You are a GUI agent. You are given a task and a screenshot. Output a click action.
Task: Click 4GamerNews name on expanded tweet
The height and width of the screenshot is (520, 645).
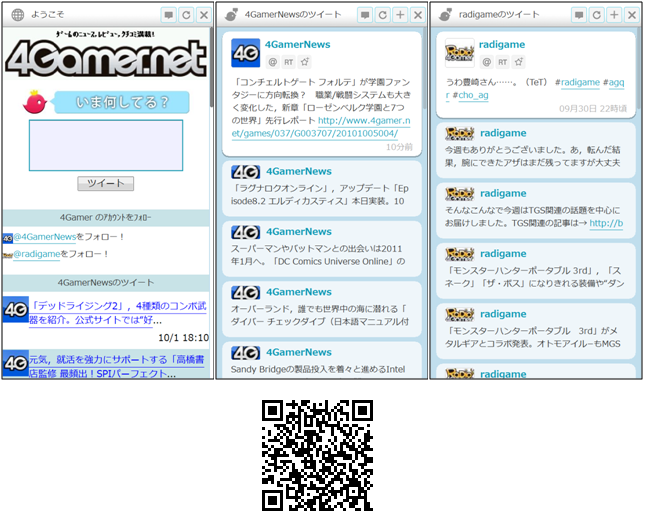tap(297, 44)
